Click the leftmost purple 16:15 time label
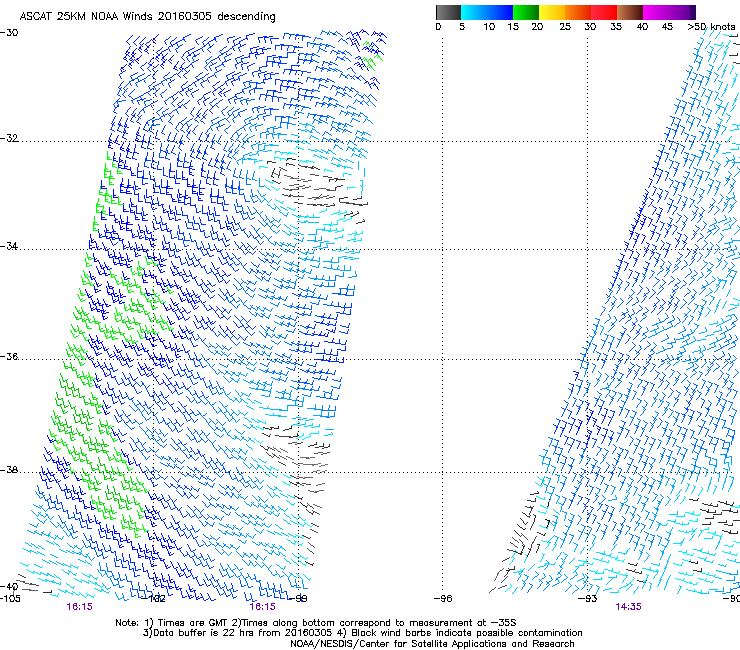 (x=79, y=607)
